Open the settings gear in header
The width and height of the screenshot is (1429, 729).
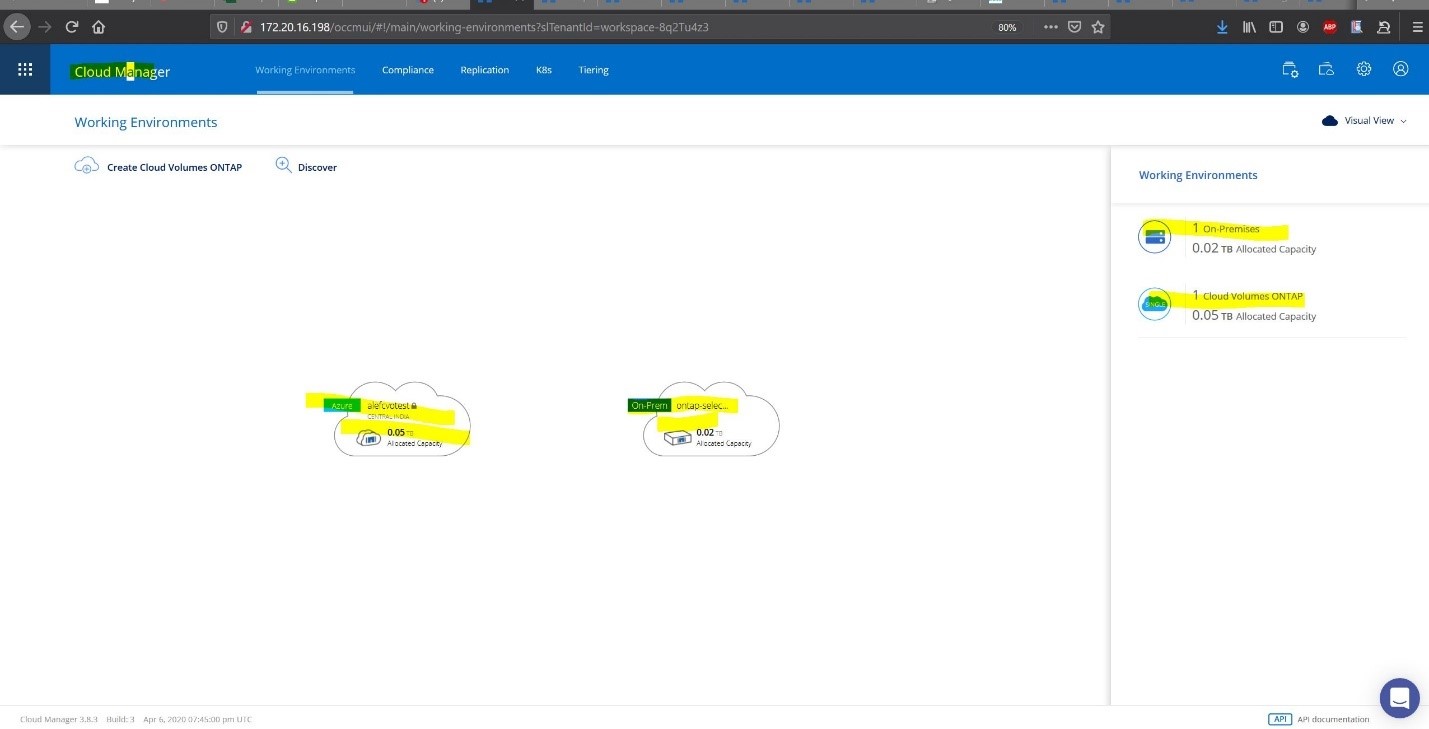pyautogui.click(x=1364, y=69)
